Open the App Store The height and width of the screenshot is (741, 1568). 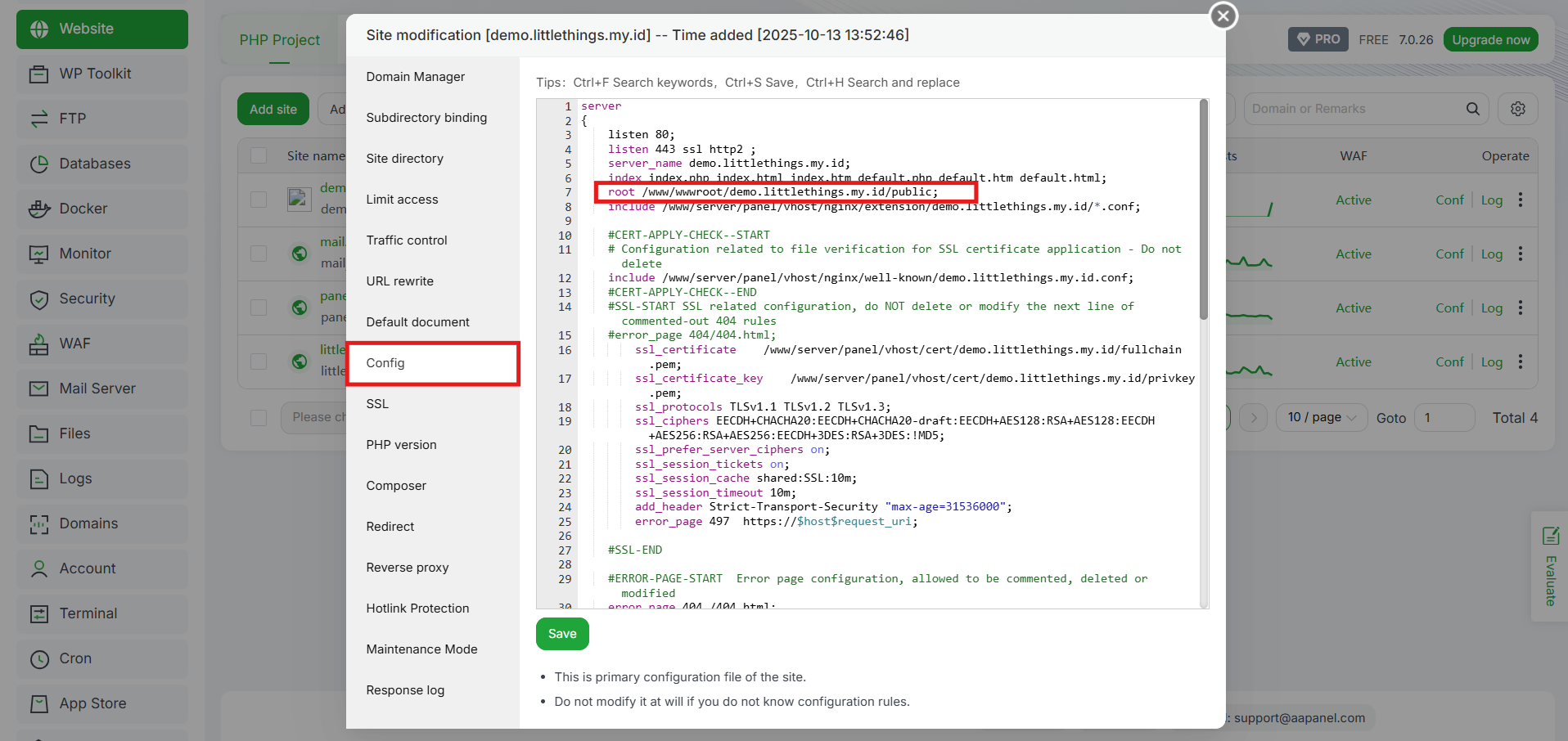102,703
